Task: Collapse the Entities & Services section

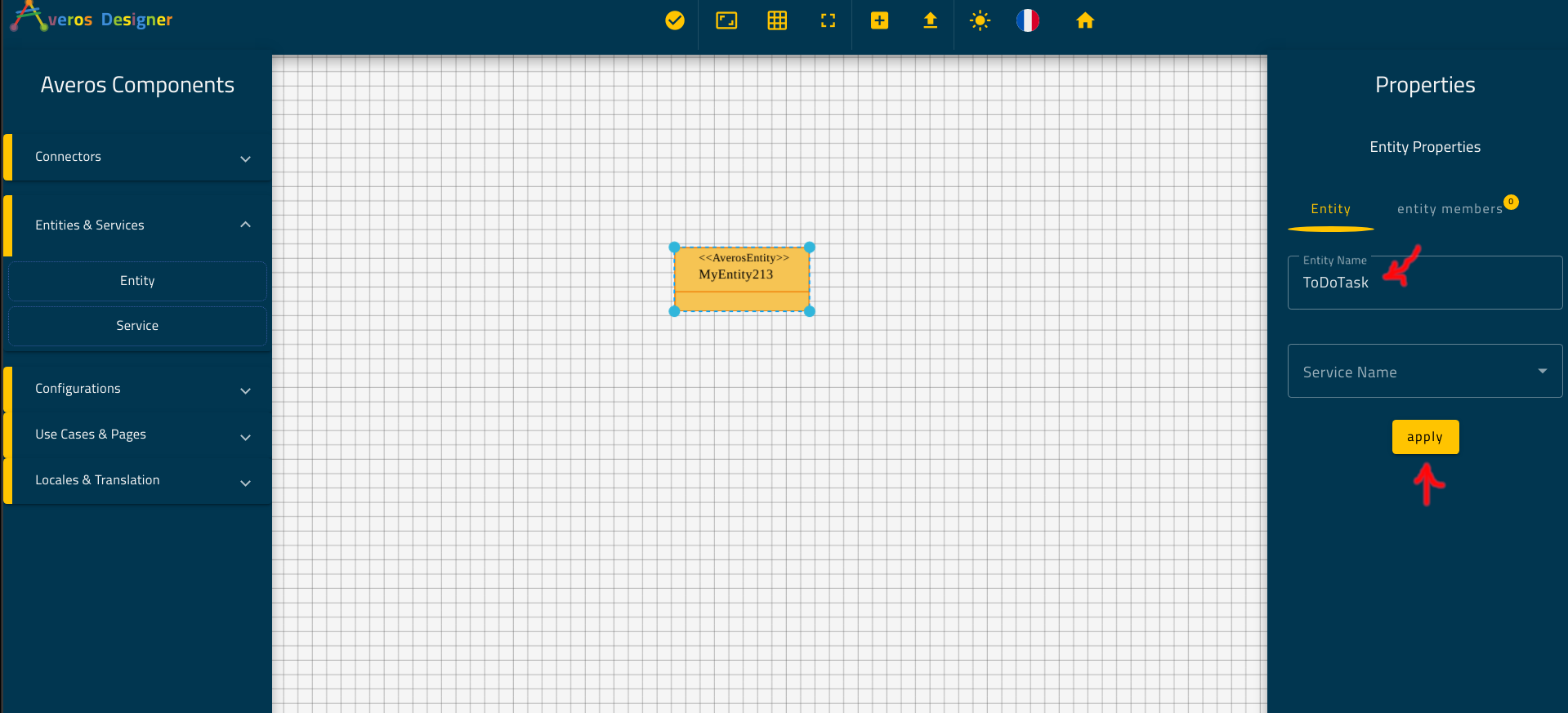Action: (139, 225)
